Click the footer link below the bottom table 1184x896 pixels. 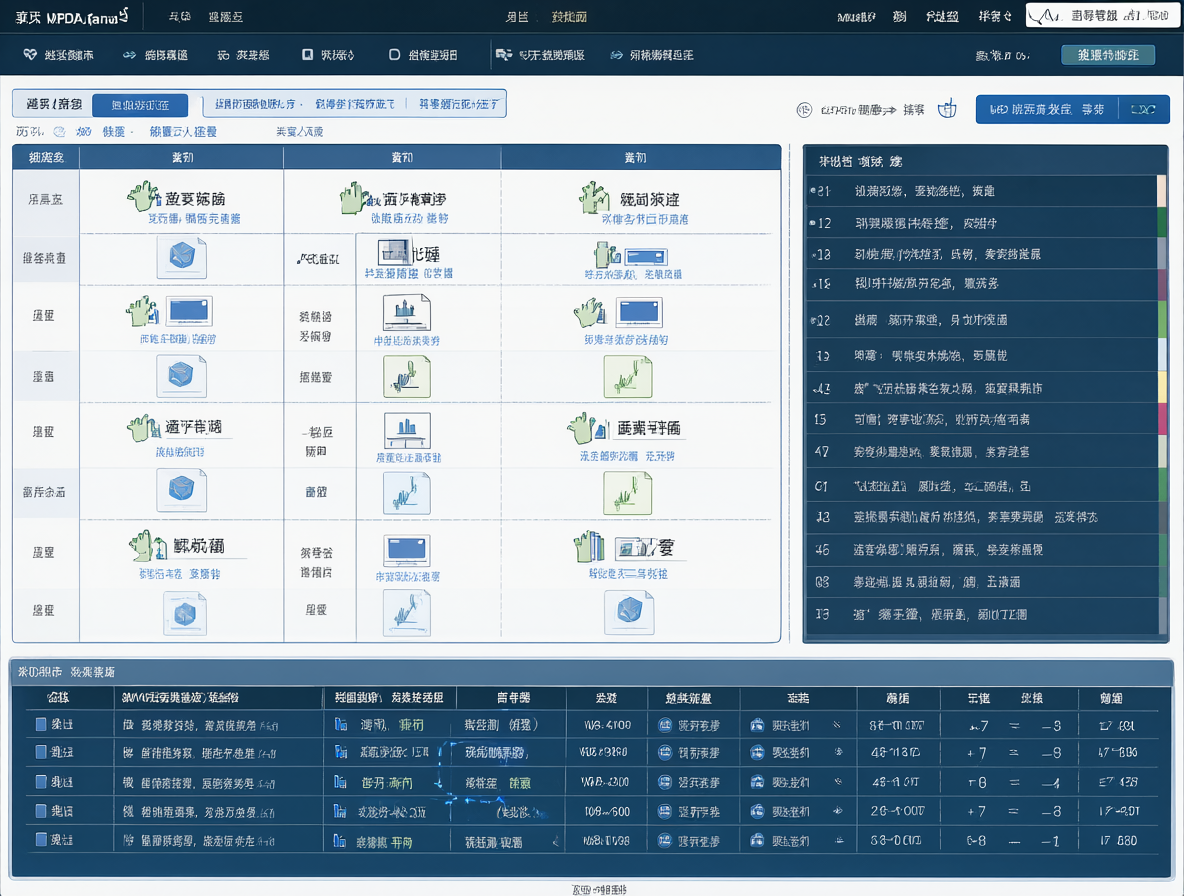[x=599, y=890]
